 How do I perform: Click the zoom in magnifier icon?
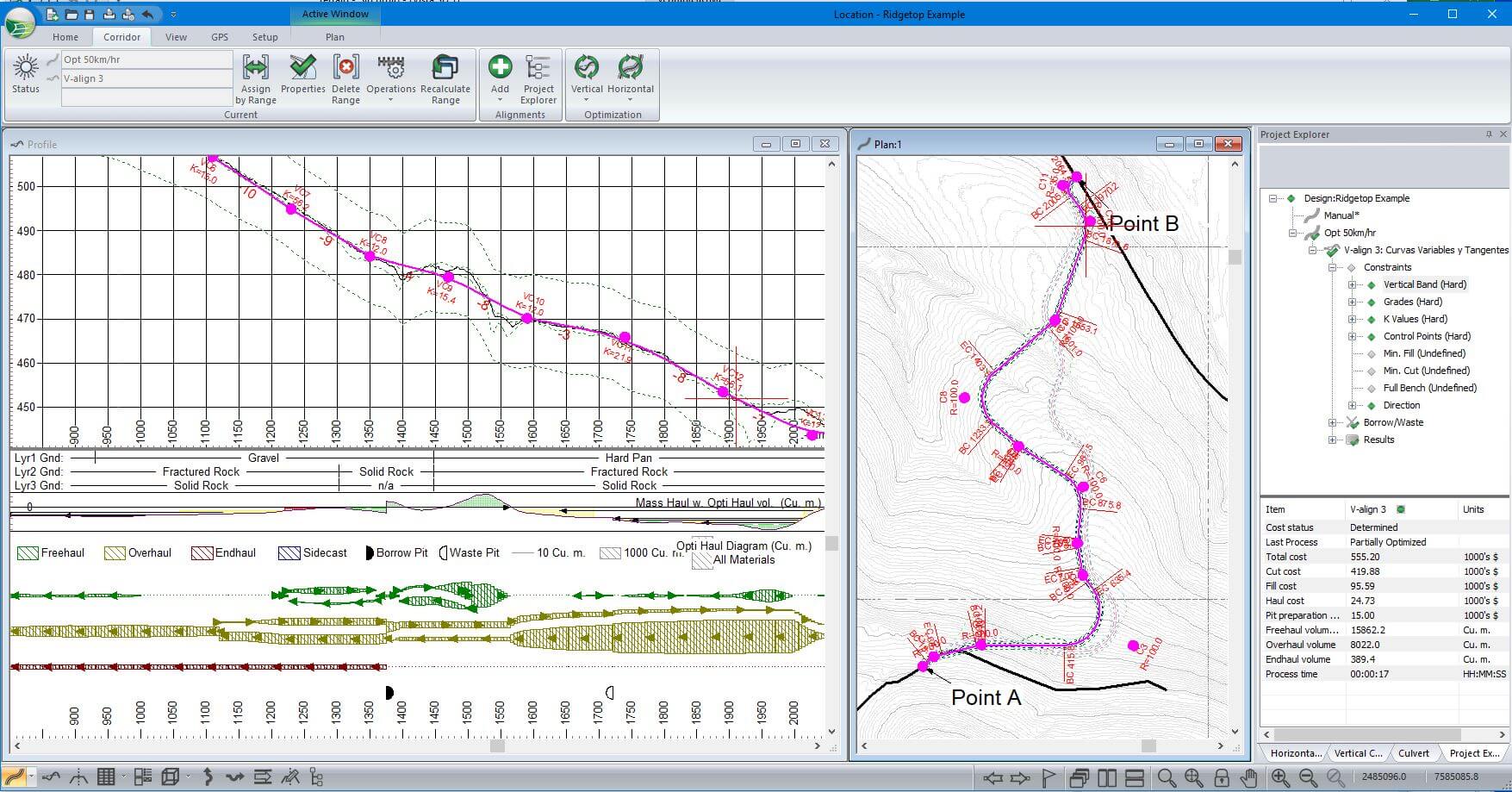pos(1280,777)
